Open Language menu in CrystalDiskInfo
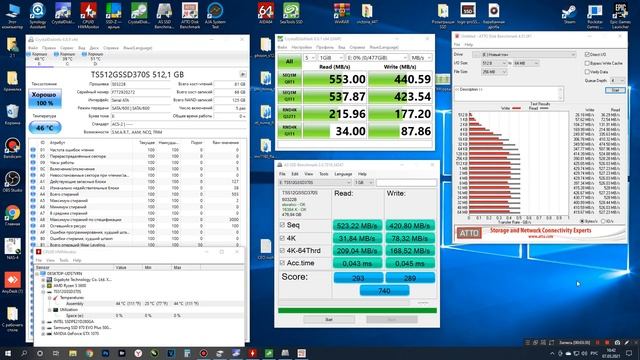Viewport: 640px width, 360px height. coord(138,48)
